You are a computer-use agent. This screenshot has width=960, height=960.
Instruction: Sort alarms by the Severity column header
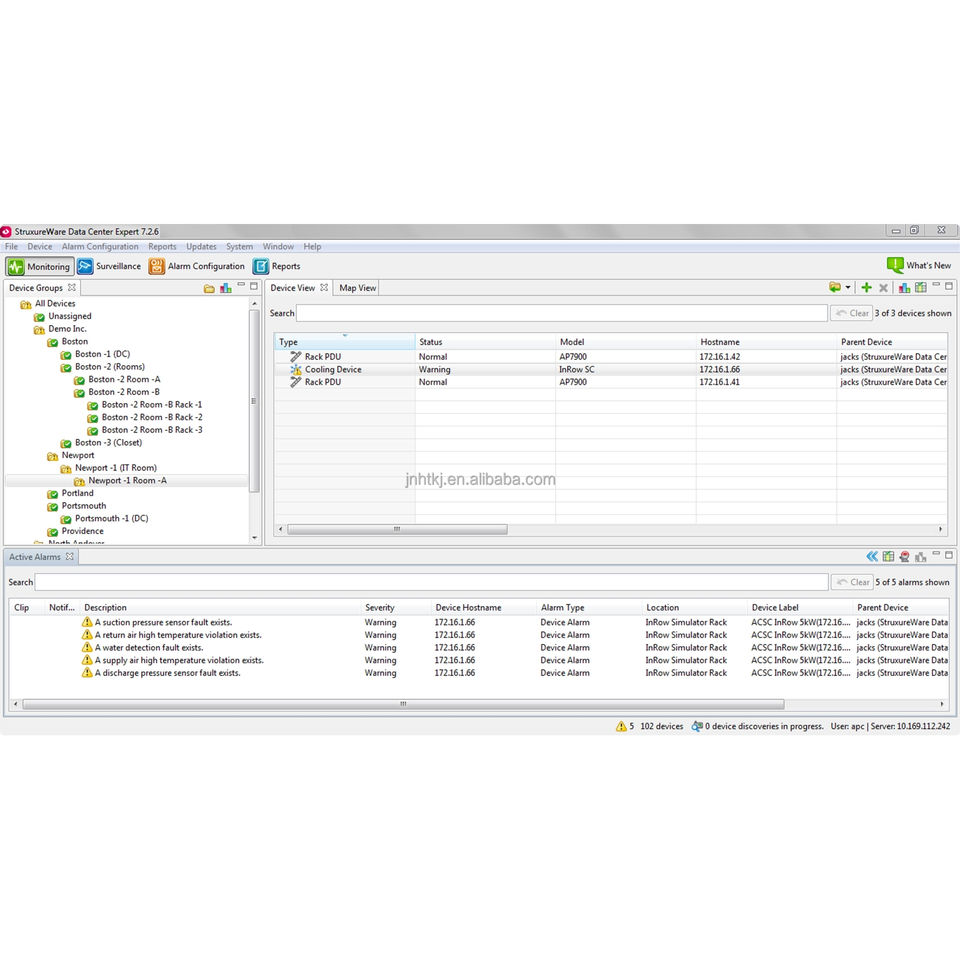396,607
